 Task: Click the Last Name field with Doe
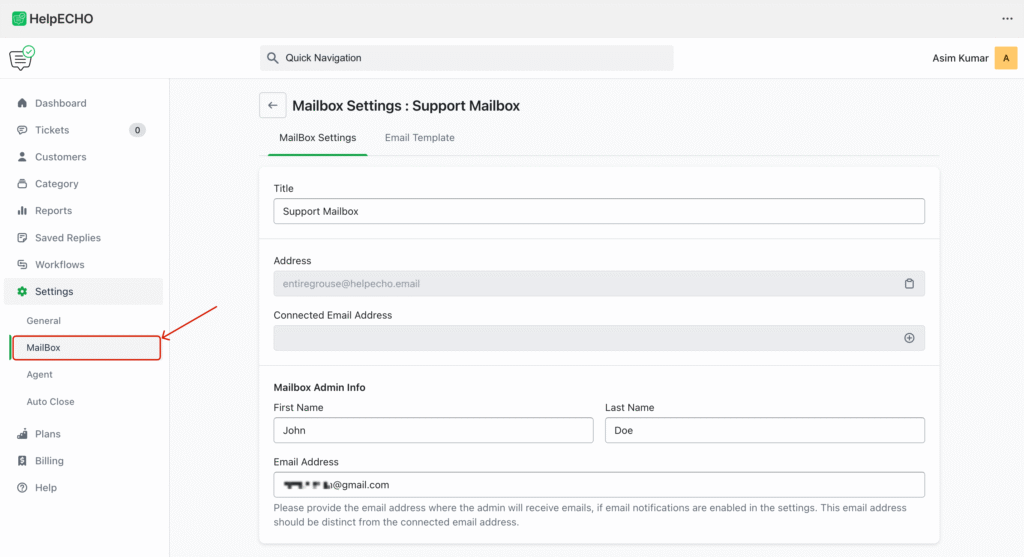pyautogui.click(x=764, y=430)
